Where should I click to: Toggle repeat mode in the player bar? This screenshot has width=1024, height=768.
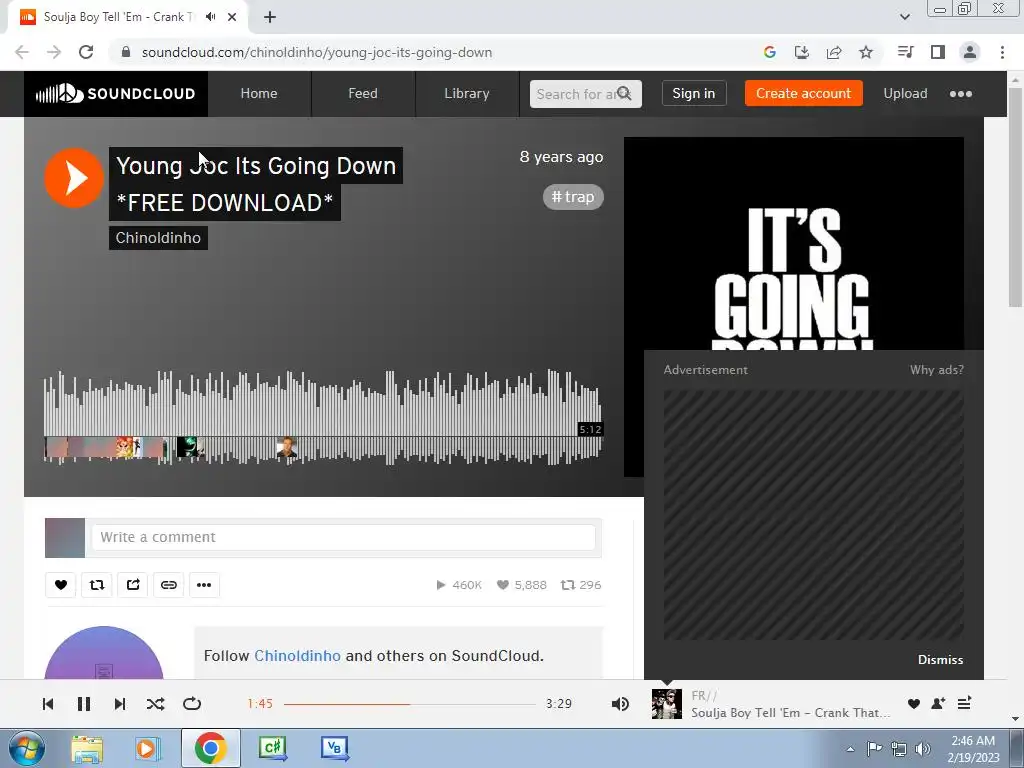coord(192,704)
